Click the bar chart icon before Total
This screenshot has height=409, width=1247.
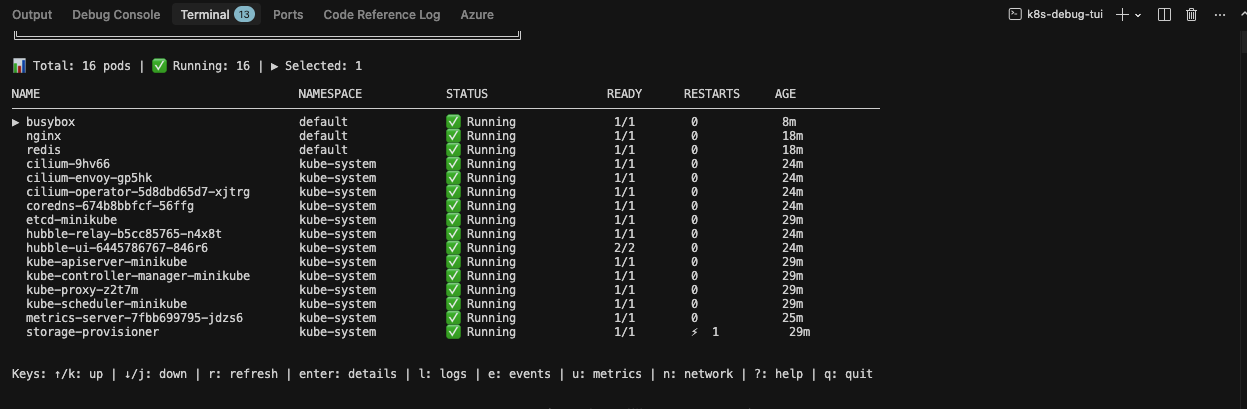coord(19,66)
